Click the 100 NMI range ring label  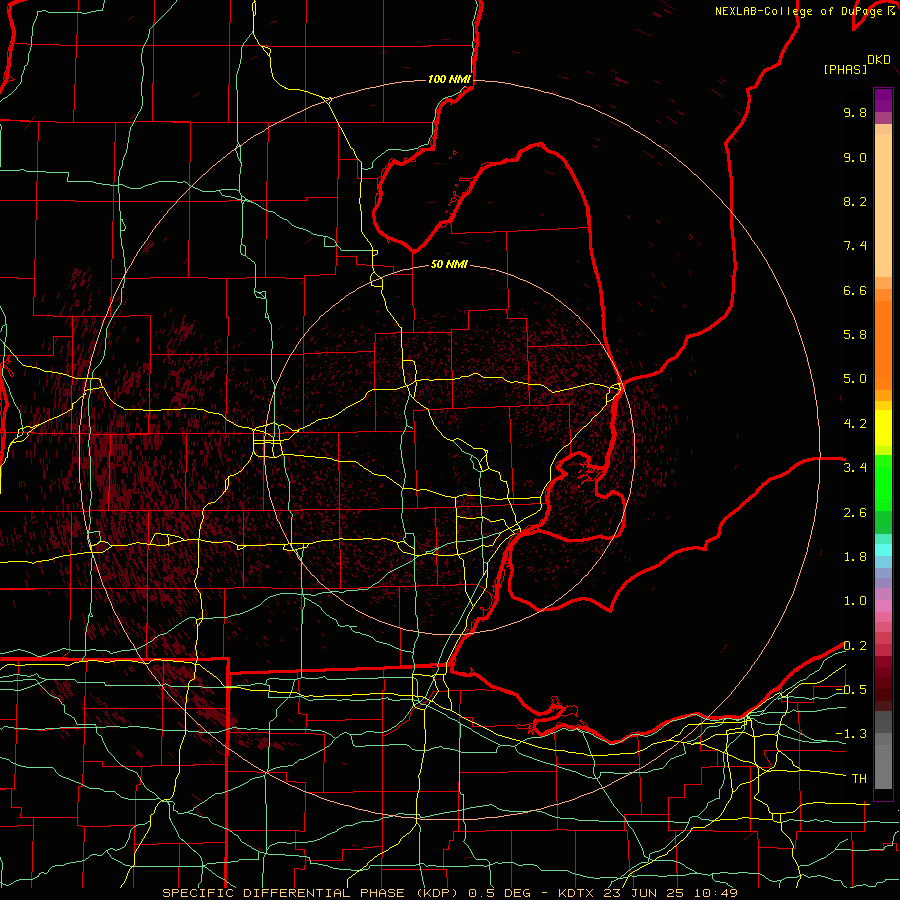click(x=449, y=79)
